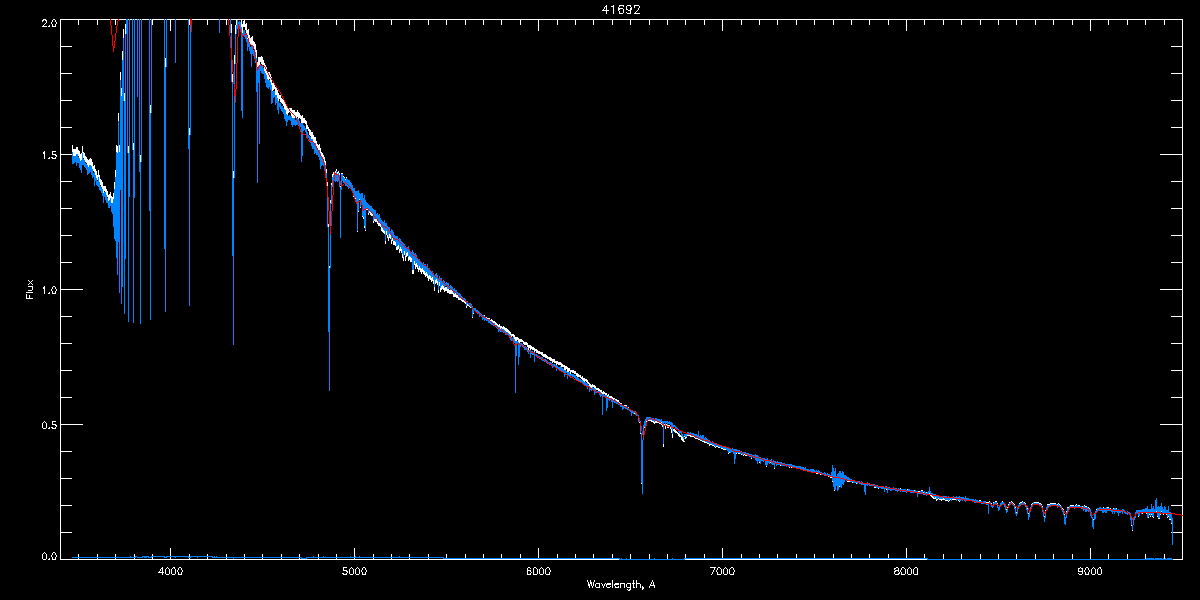Click the Wavelength, A axis label
Image resolution: width=1200 pixels, height=600 pixels.
coord(621,584)
